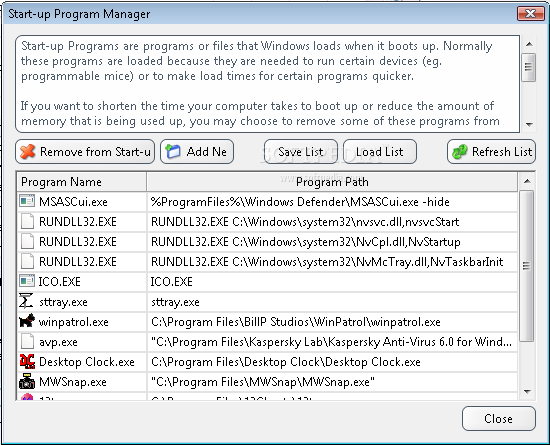
Task: Click the Kaspersky Lab Anti-Virus path cell
Action: (332, 342)
